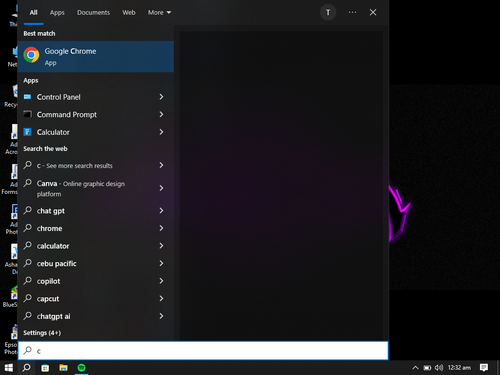
Task: Switch to the Apps tab
Action: tap(57, 13)
